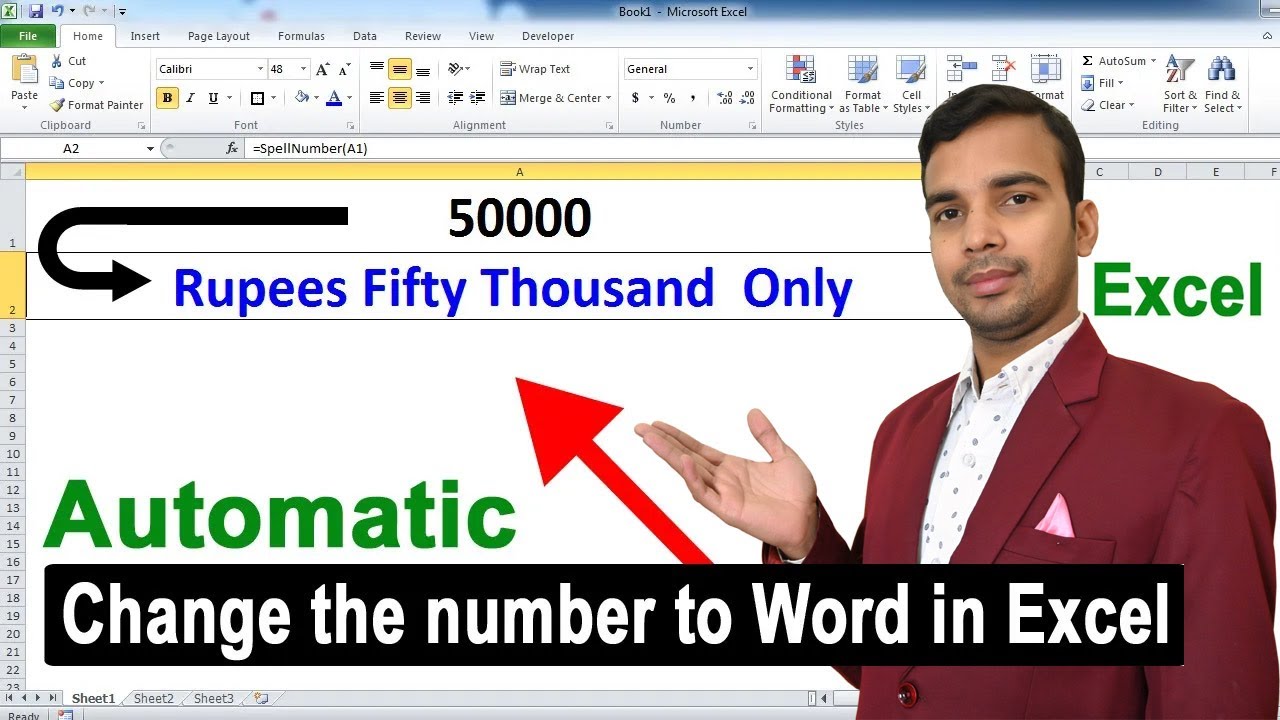The height and width of the screenshot is (720, 1280).
Task: Toggle Middle Align
Action: [x=400, y=69]
